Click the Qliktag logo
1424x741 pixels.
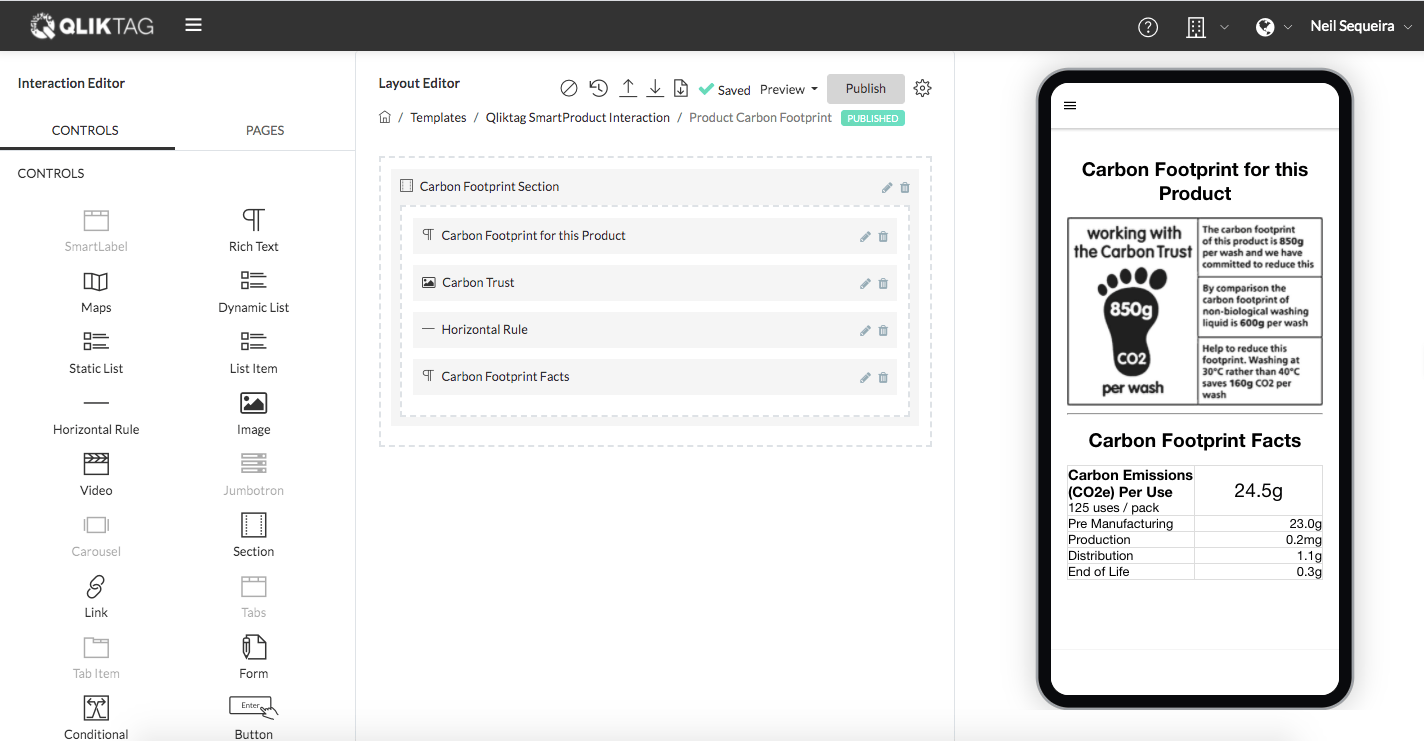(x=92, y=26)
